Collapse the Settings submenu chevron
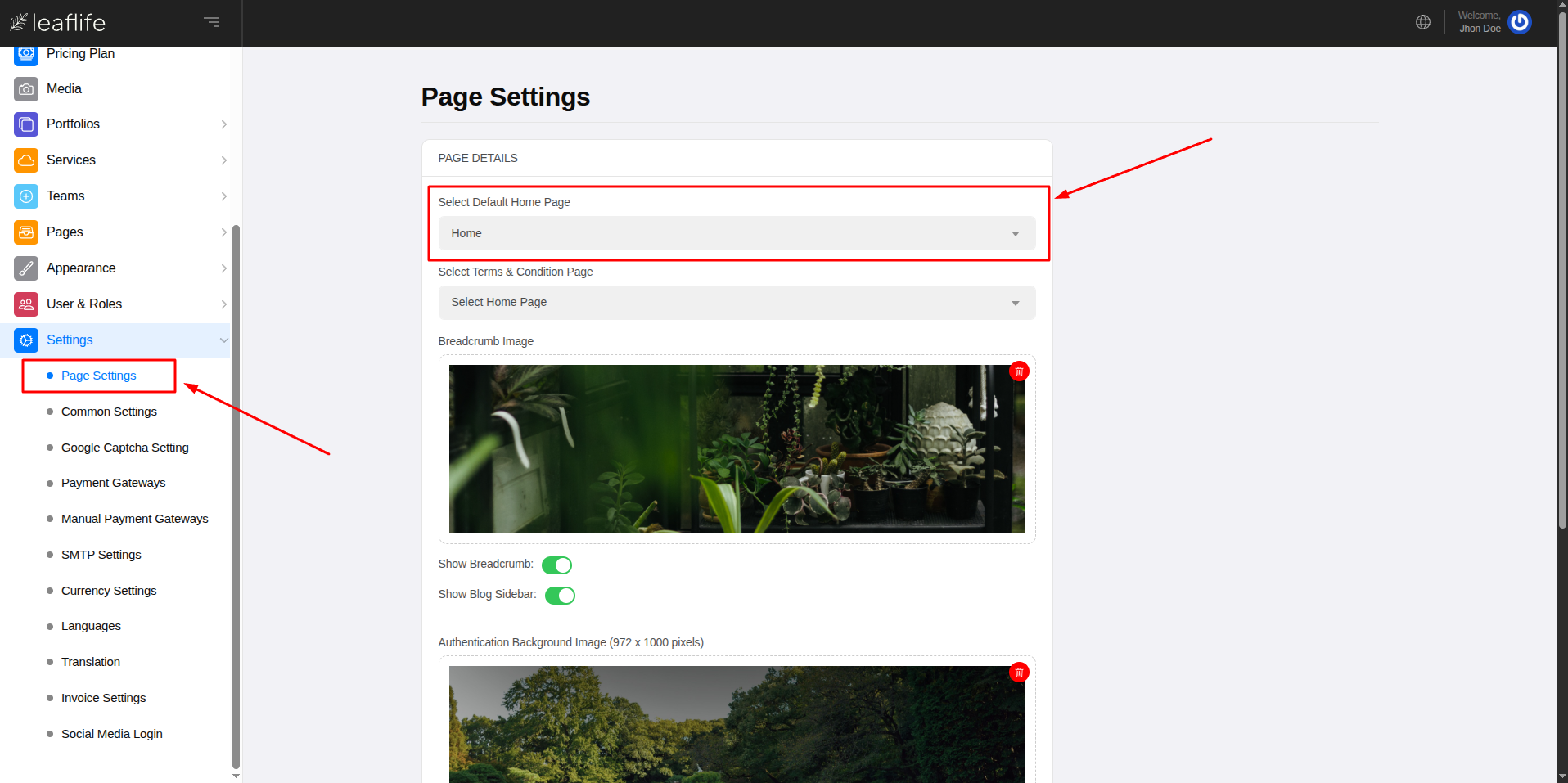 [224, 340]
